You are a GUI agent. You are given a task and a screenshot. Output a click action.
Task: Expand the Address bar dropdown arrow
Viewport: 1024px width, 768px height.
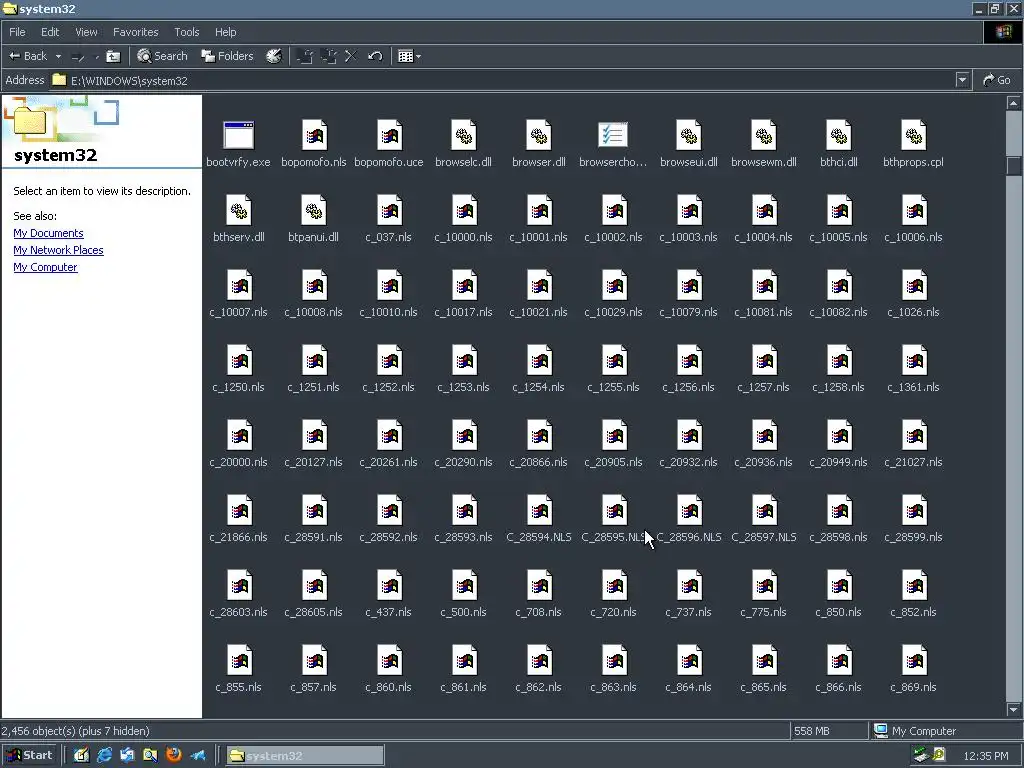tap(962, 80)
